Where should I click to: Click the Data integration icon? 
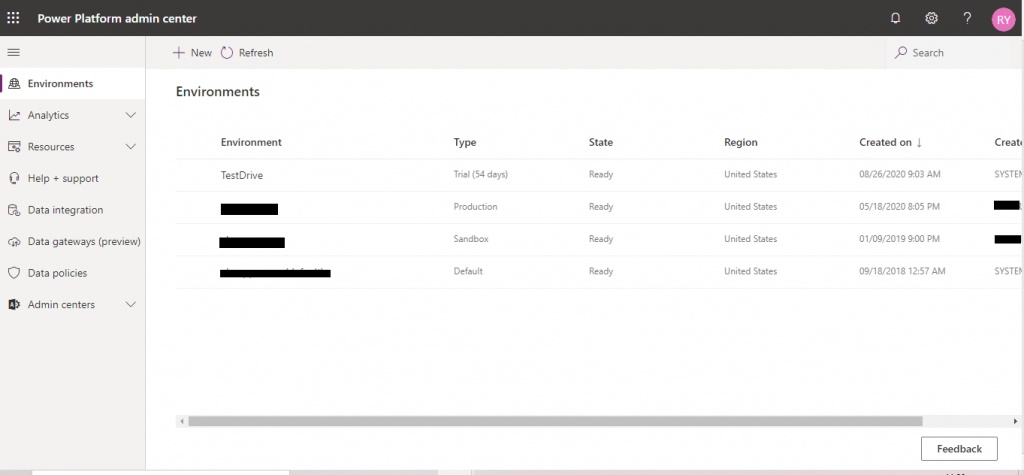14,210
